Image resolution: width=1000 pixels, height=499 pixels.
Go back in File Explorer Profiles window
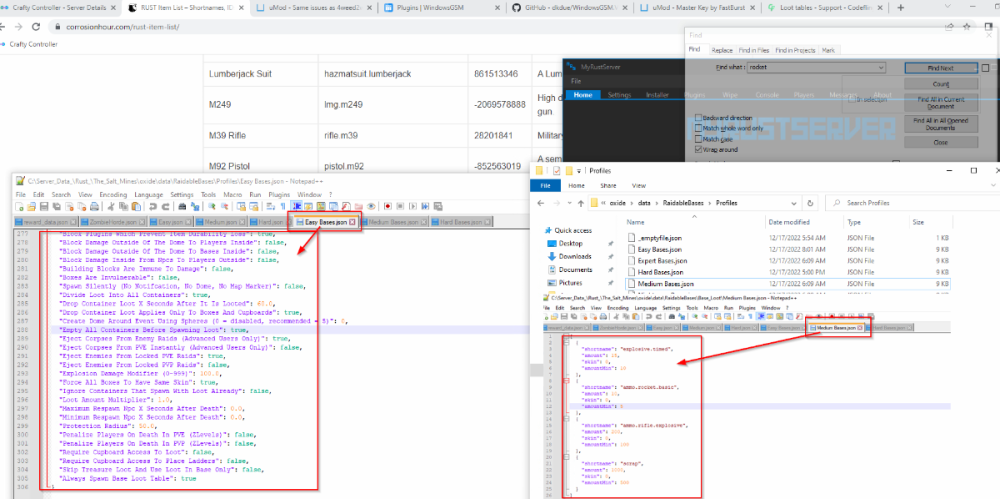(540, 203)
